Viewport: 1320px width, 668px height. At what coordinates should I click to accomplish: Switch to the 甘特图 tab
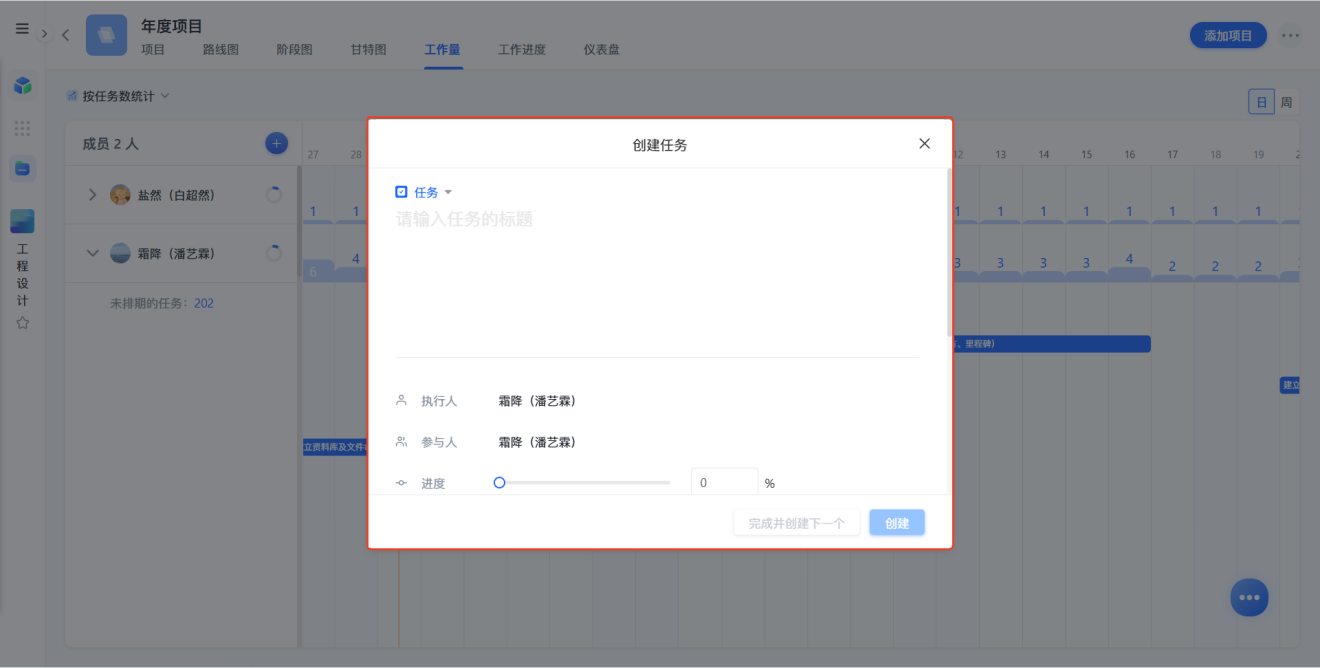368,49
